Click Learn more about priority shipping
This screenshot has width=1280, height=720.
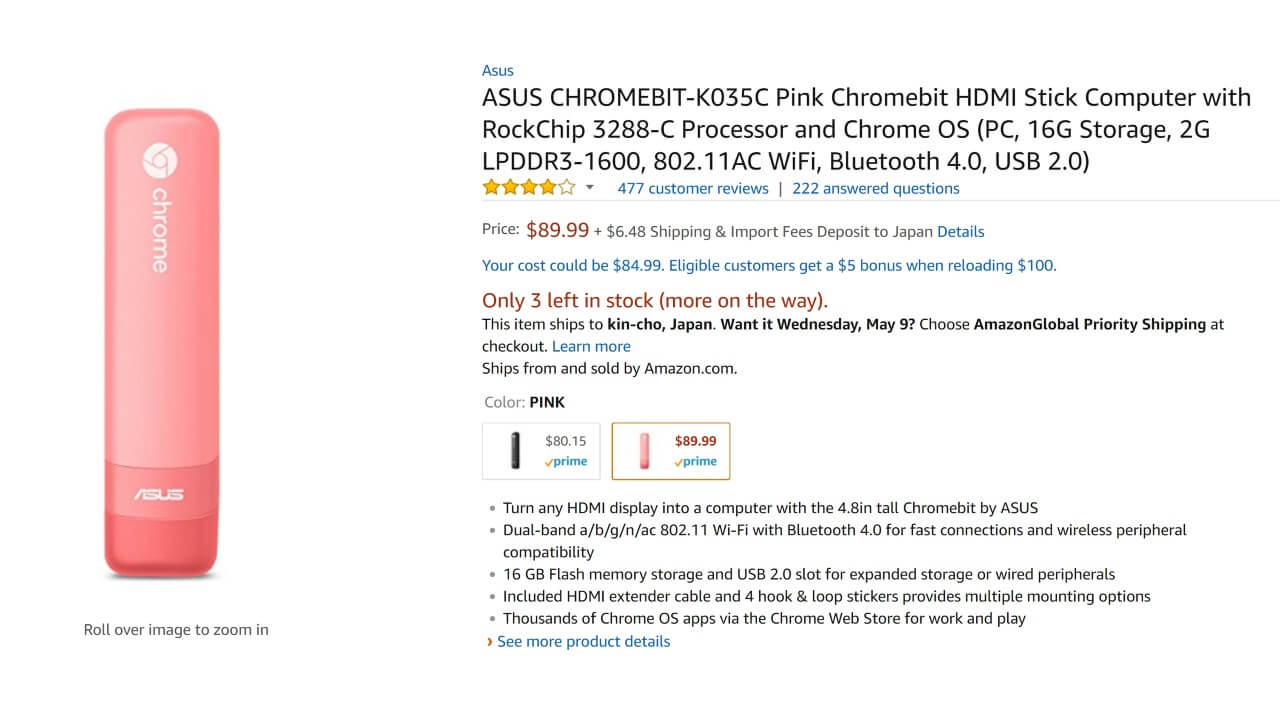pyautogui.click(x=591, y=346)
